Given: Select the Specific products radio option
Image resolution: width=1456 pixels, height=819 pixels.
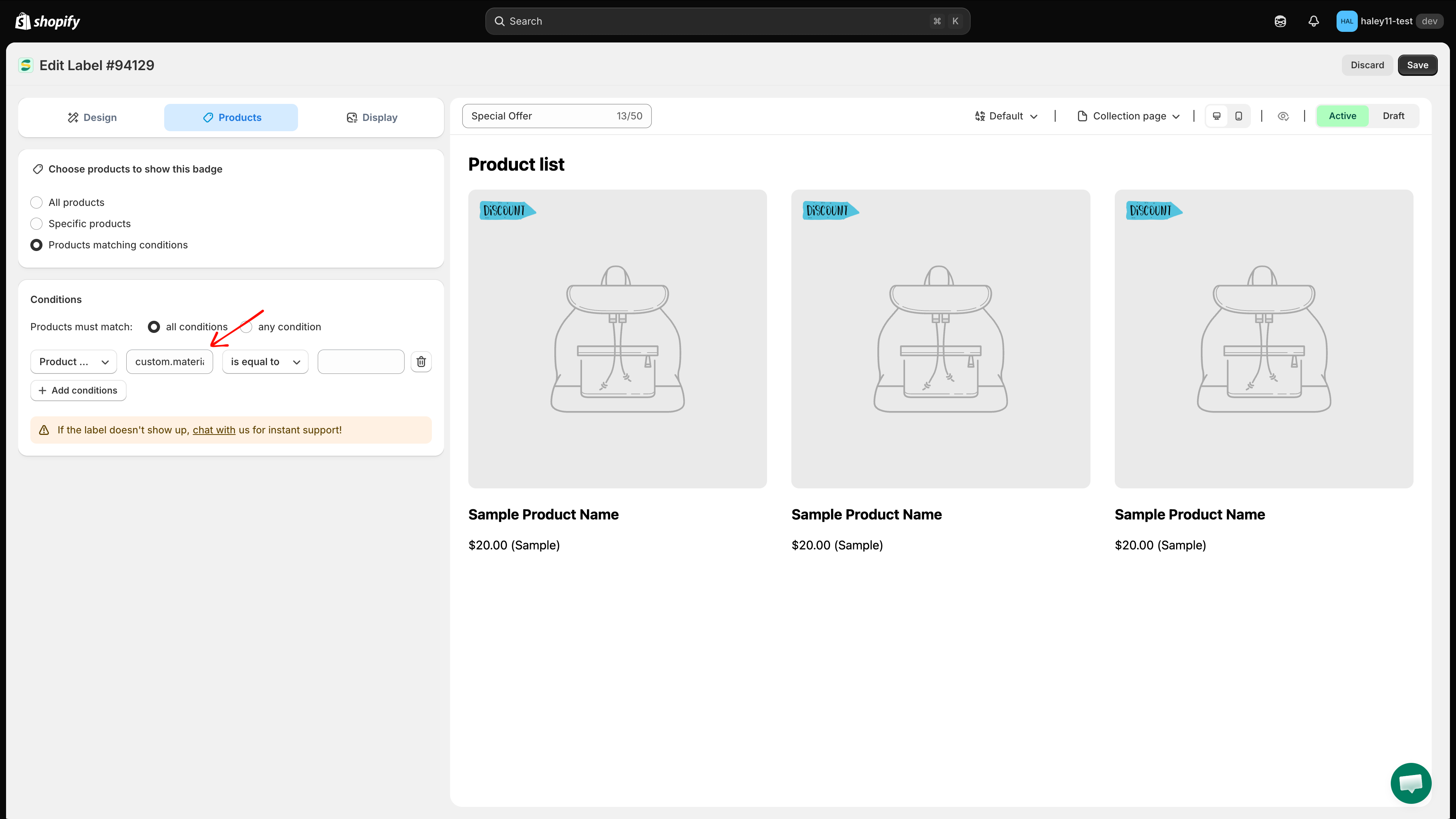Looking at the screenshot, I should (36, 224).
